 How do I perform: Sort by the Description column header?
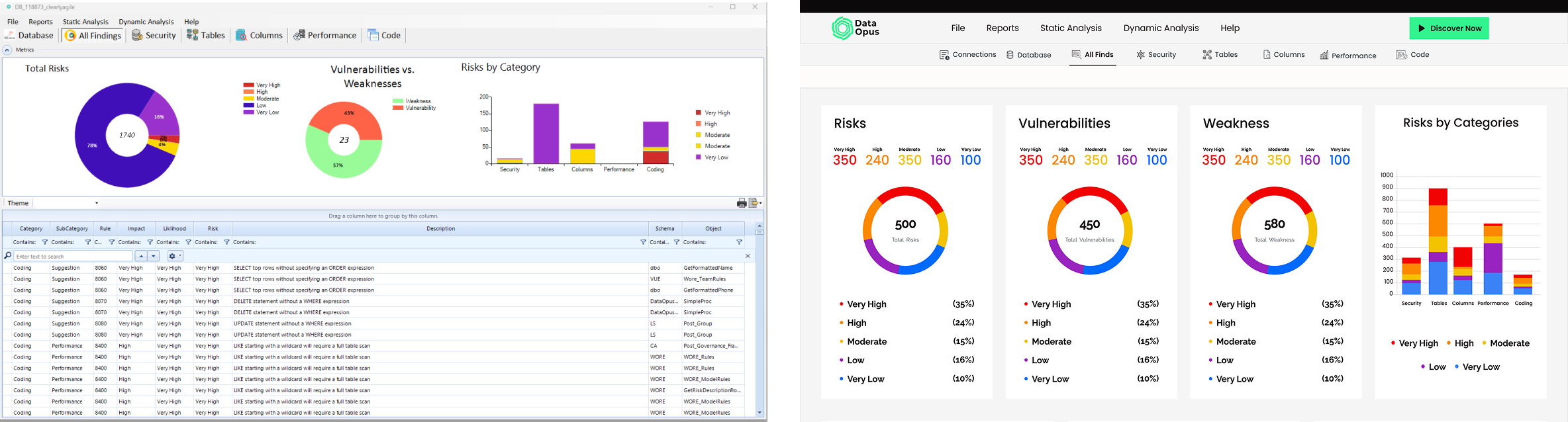click(x=440, y=229)
